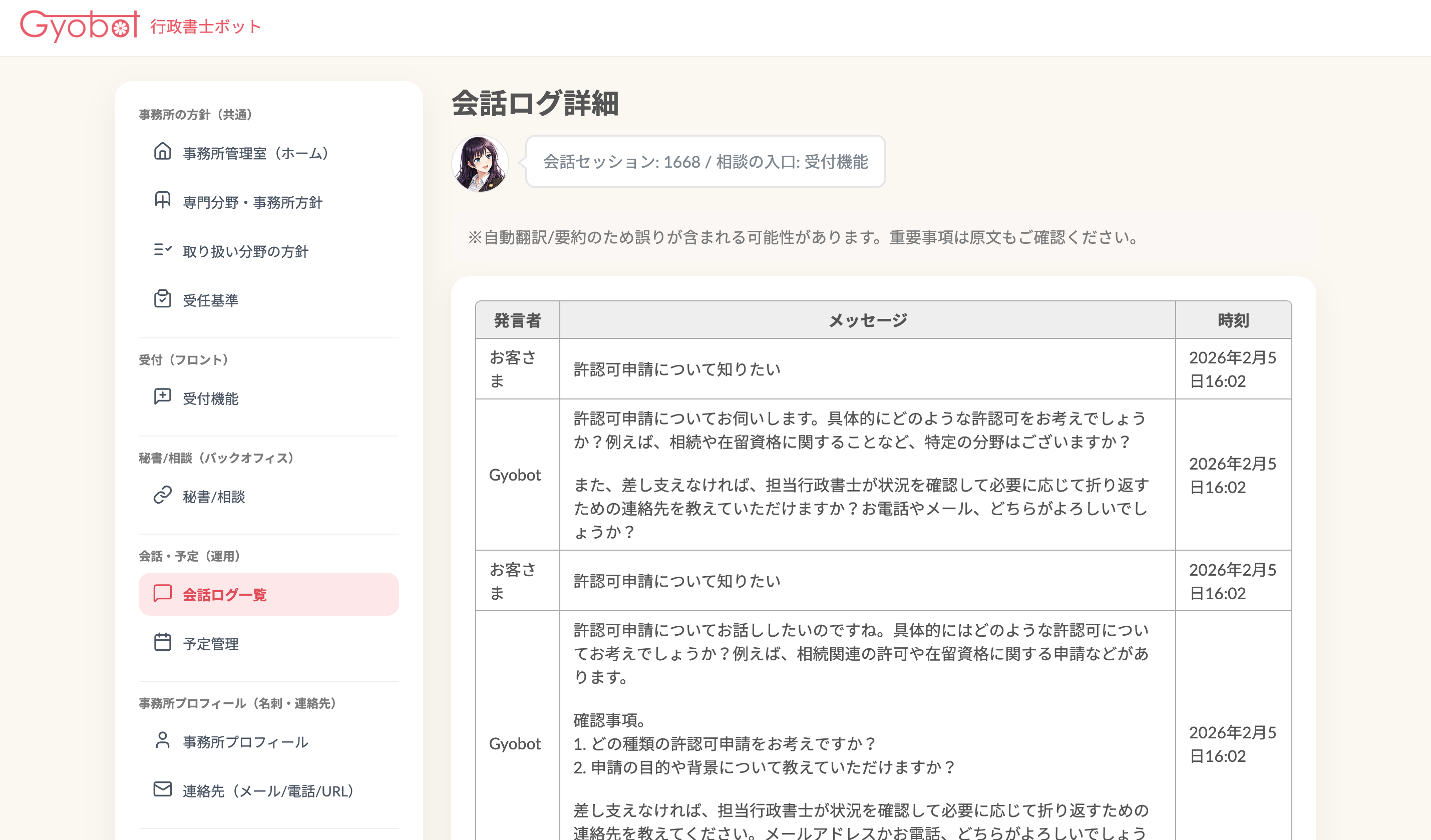Click the clipboard icon next to 受任基準
The image size is (1431, 840).
click(x=162, y=298)
